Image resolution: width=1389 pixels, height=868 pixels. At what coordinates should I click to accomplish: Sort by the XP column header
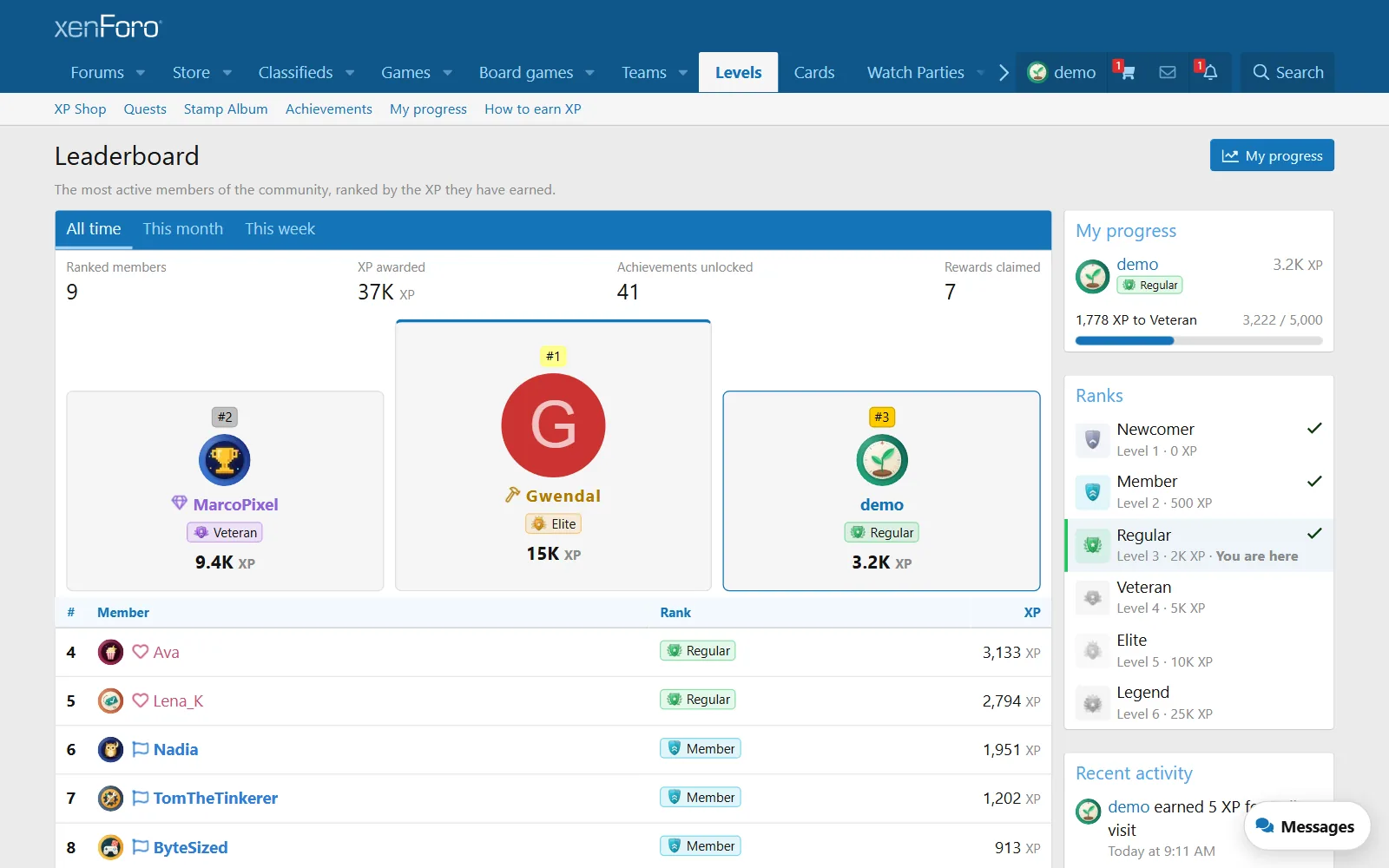(x=1031, y=613)
